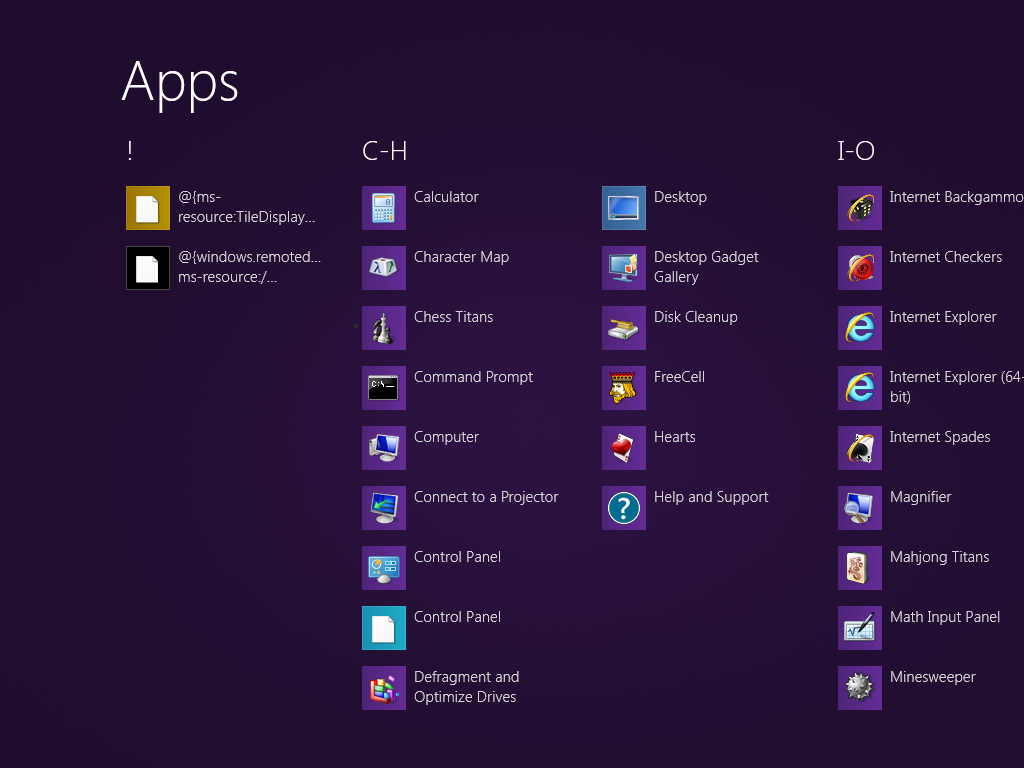This screenshot has width=1024, height=768.
Task: Open the Desktop tile icon
Action: [624, 208]
